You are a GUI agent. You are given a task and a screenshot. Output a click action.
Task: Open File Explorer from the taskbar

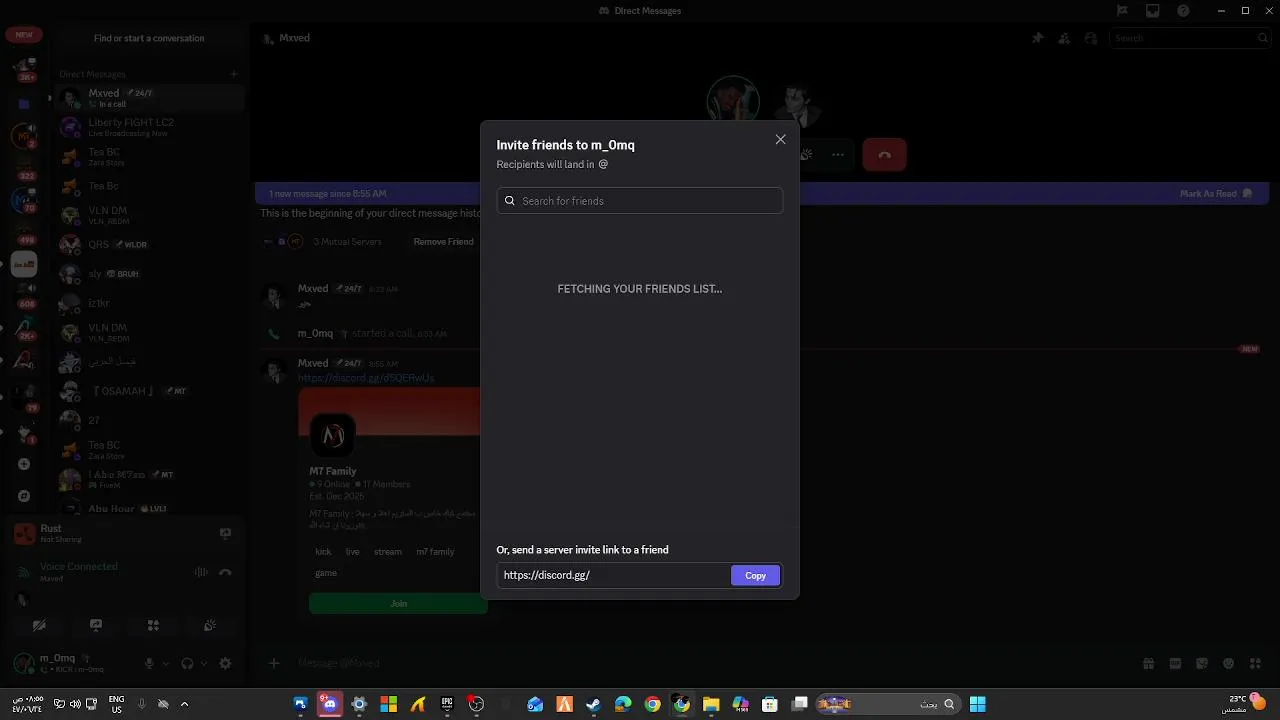[x=711, y=704]
